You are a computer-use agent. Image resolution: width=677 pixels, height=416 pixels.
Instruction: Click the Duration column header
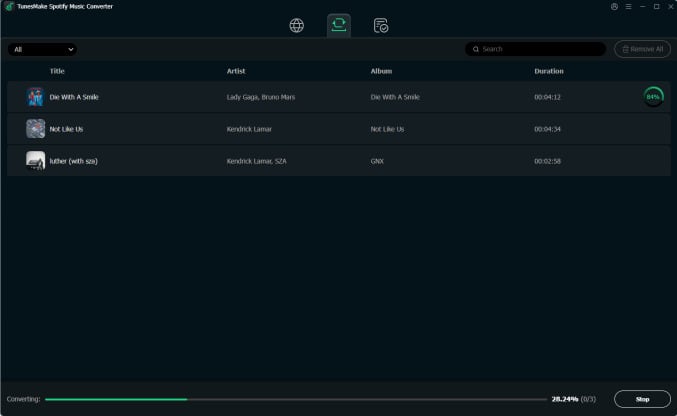[549, 71]
